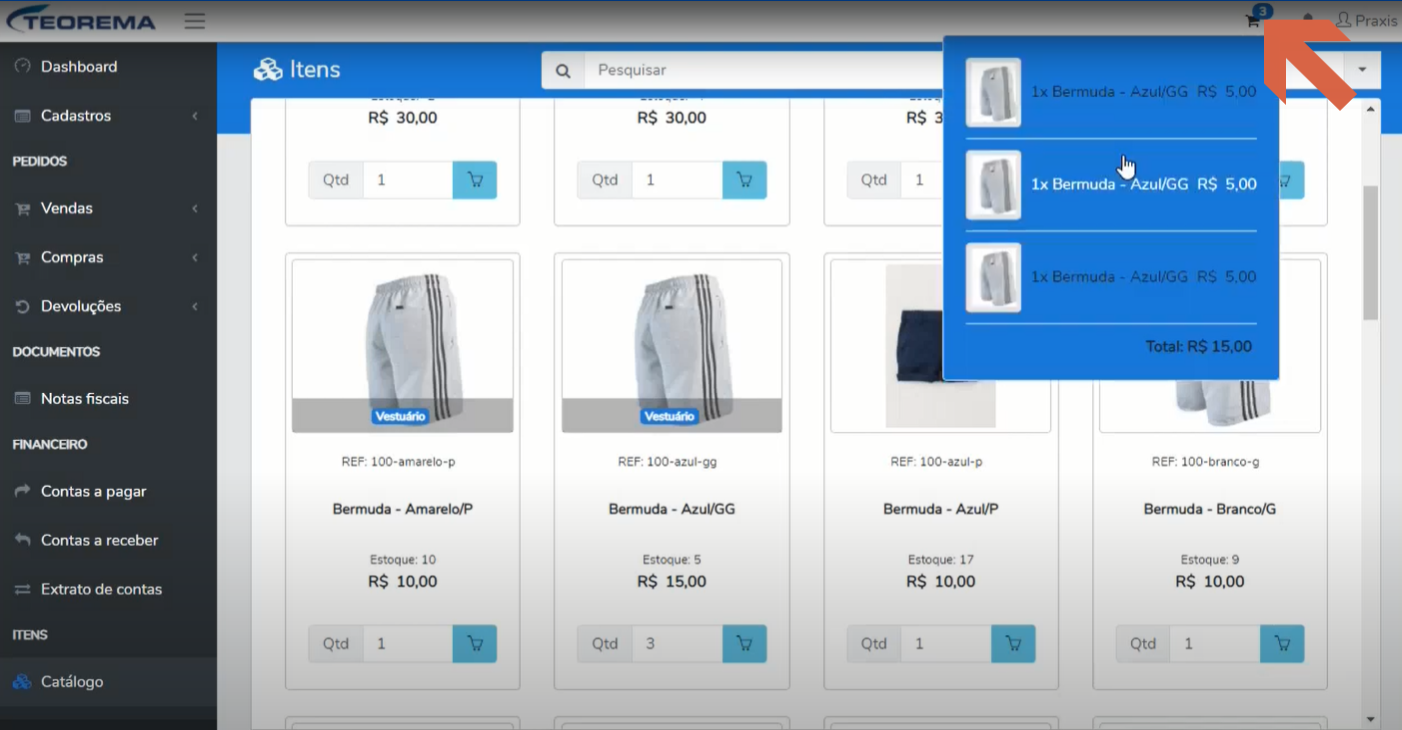The width and height of the screenshot is (1402, 730).
Task: Click the vertical scrollbar thumb
Action: pyautogui.click(x=1371, y=252)
